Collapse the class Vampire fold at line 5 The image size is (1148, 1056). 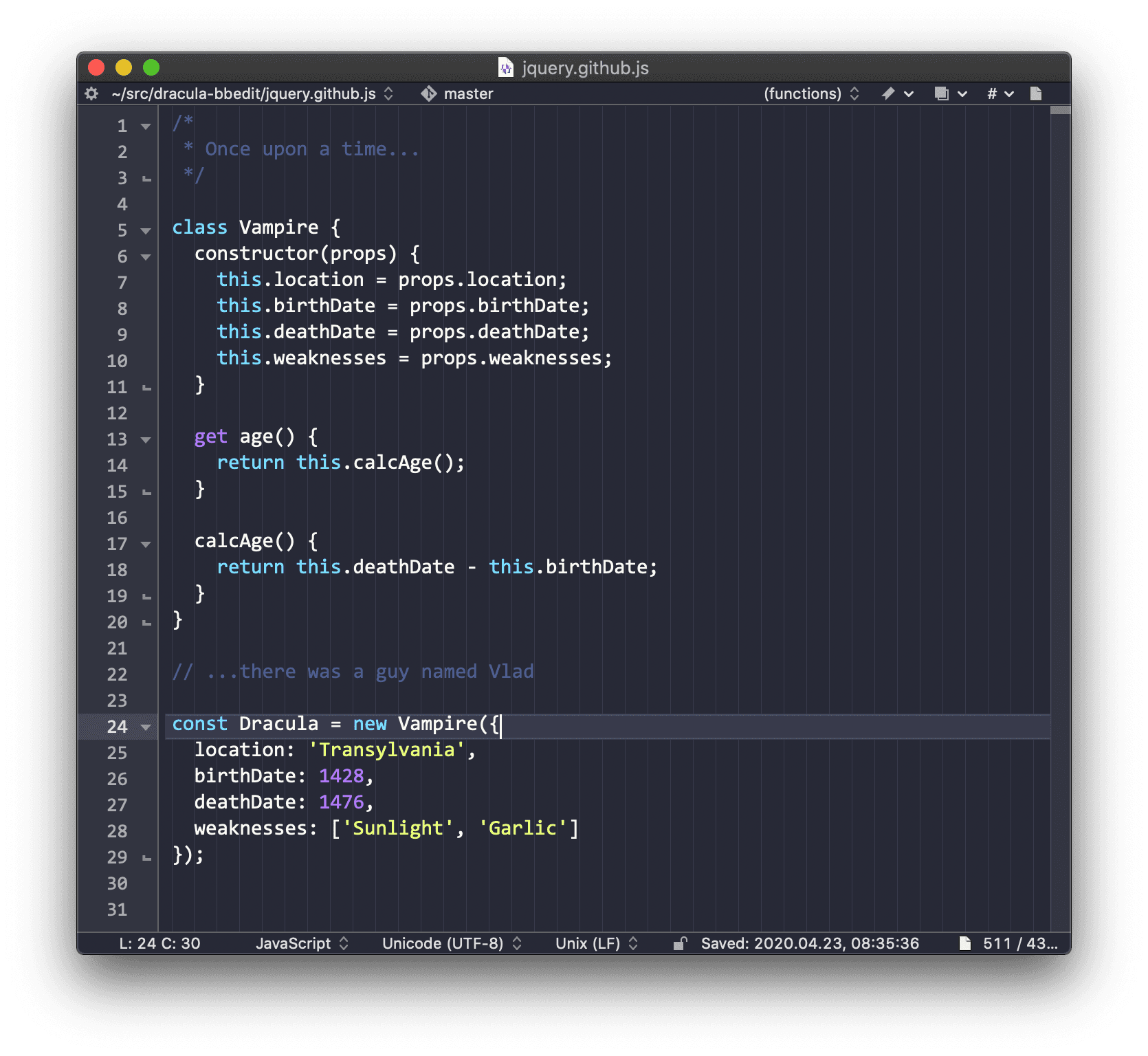pyautogui.click(x=146, y=231)
